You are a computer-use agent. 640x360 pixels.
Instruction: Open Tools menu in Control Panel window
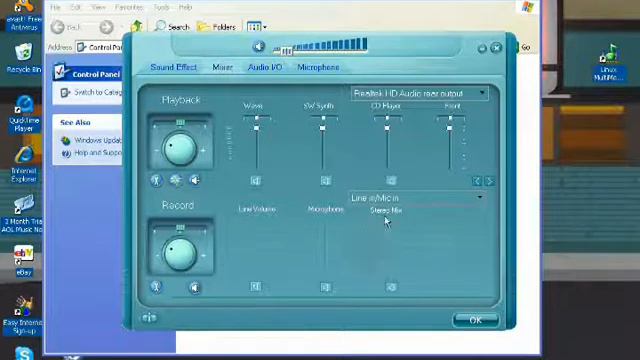click(x=161, y=7)
